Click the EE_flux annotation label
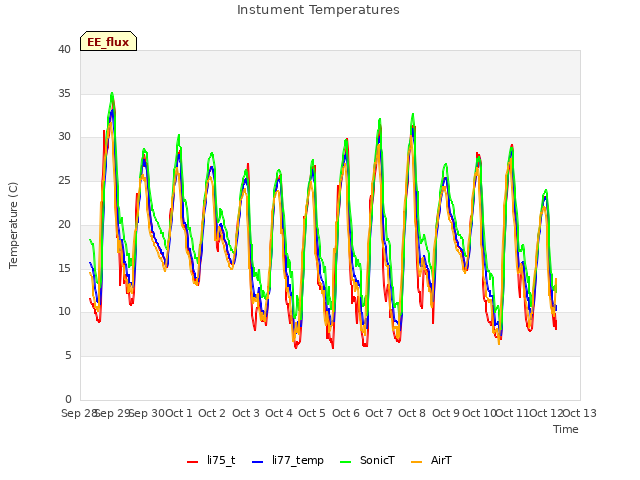Screen dimensions: 640x480 click(108, 41)
